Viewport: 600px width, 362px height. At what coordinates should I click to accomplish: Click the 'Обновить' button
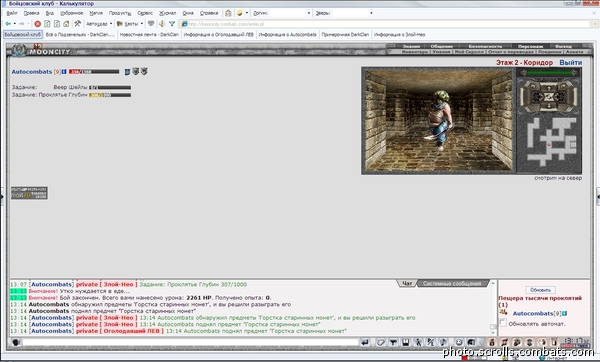click(540, 290)
